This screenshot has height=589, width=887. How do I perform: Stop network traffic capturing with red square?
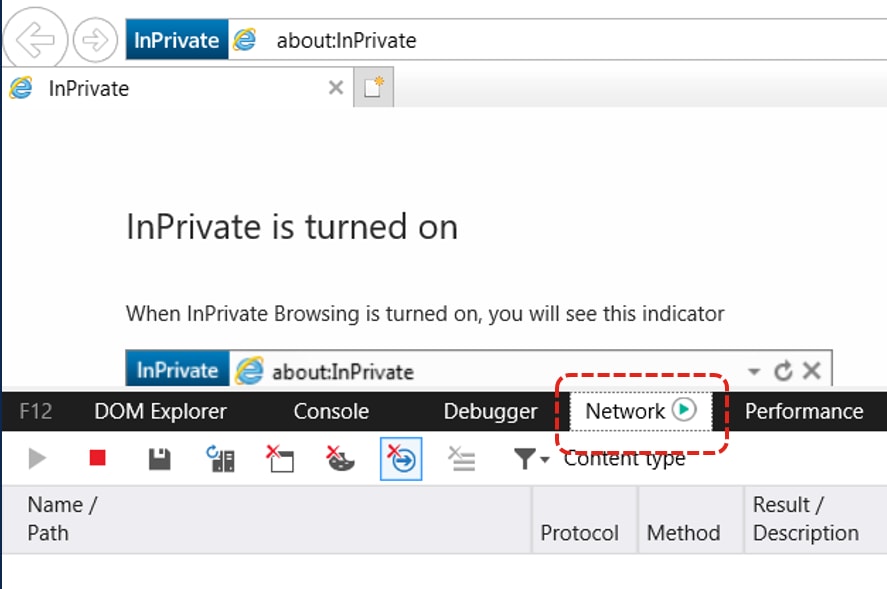98,457
